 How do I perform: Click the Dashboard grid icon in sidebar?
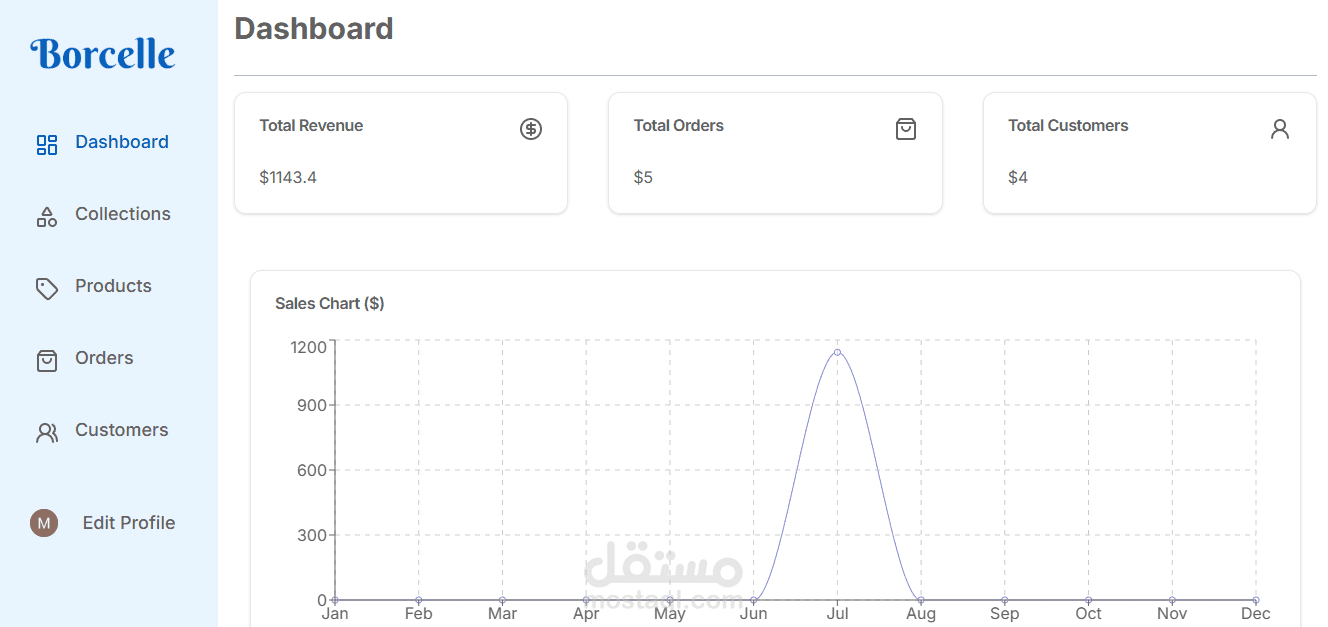[47, 145]
